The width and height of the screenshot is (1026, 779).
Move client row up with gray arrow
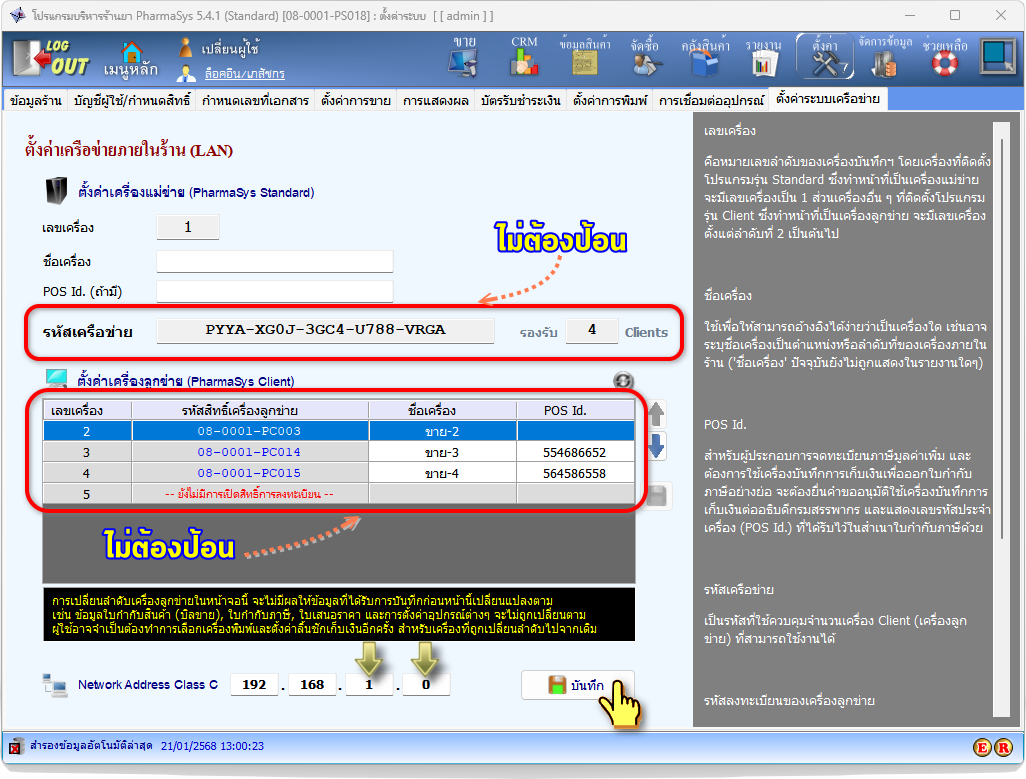pyautogui.click(x=656, y=413)
